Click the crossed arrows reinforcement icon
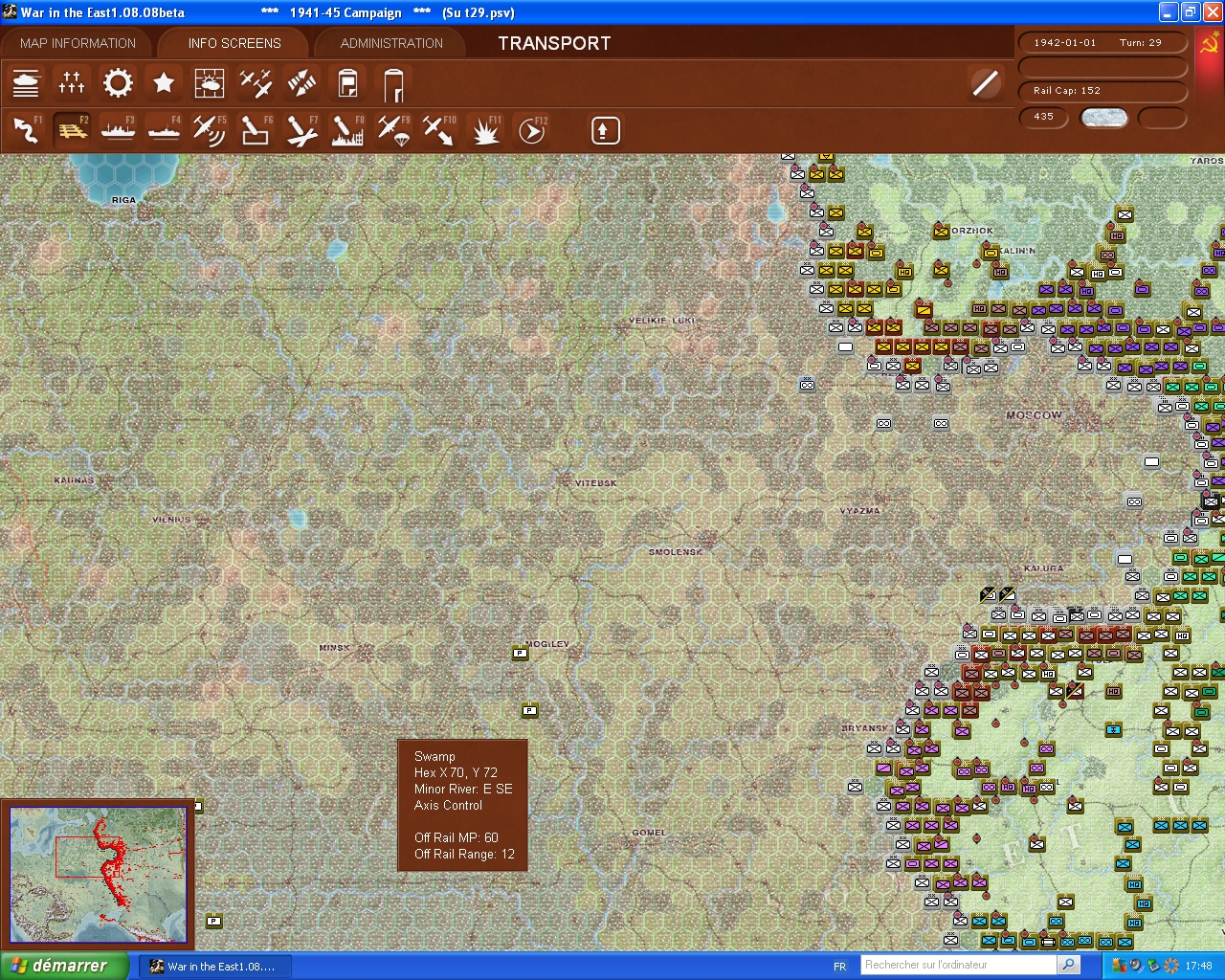Image resolution: width=1225 pixels, height=980 pixels. tap(301, 83)
